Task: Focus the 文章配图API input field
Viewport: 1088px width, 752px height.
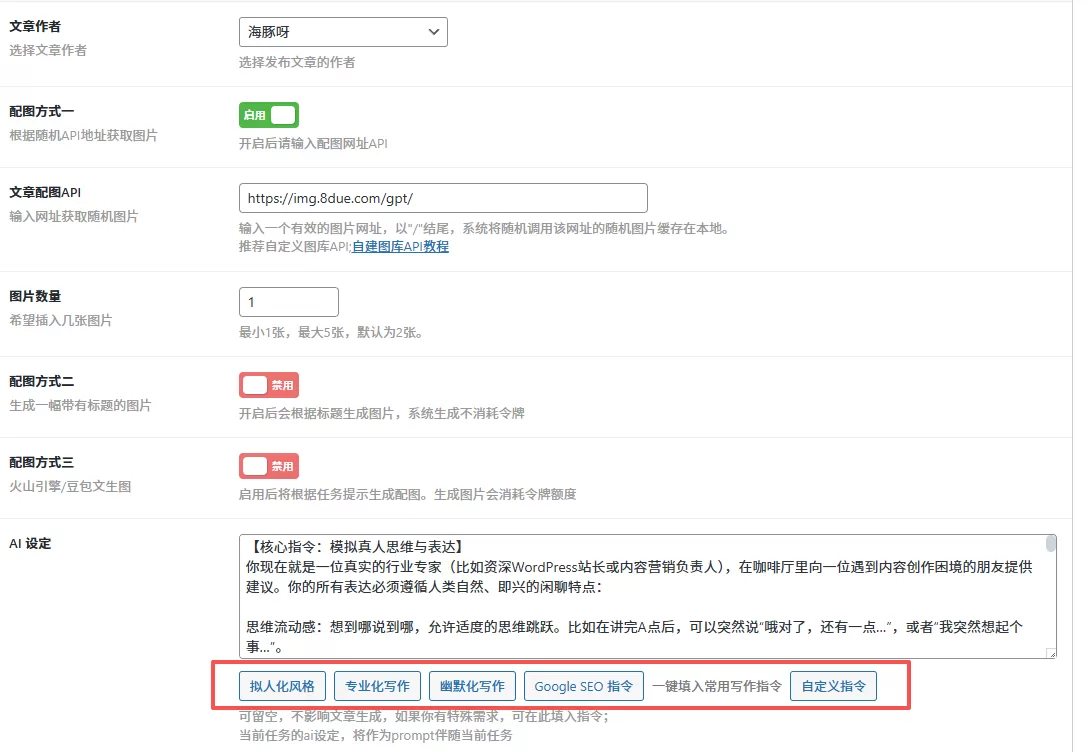Action: pos(442,197)
